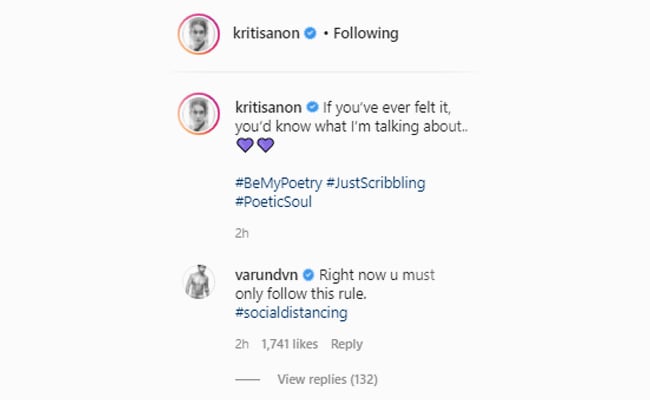650x400 pixels.
Task: Open the #BeMyPoetry hashtag
Action: tap(278, 183)
